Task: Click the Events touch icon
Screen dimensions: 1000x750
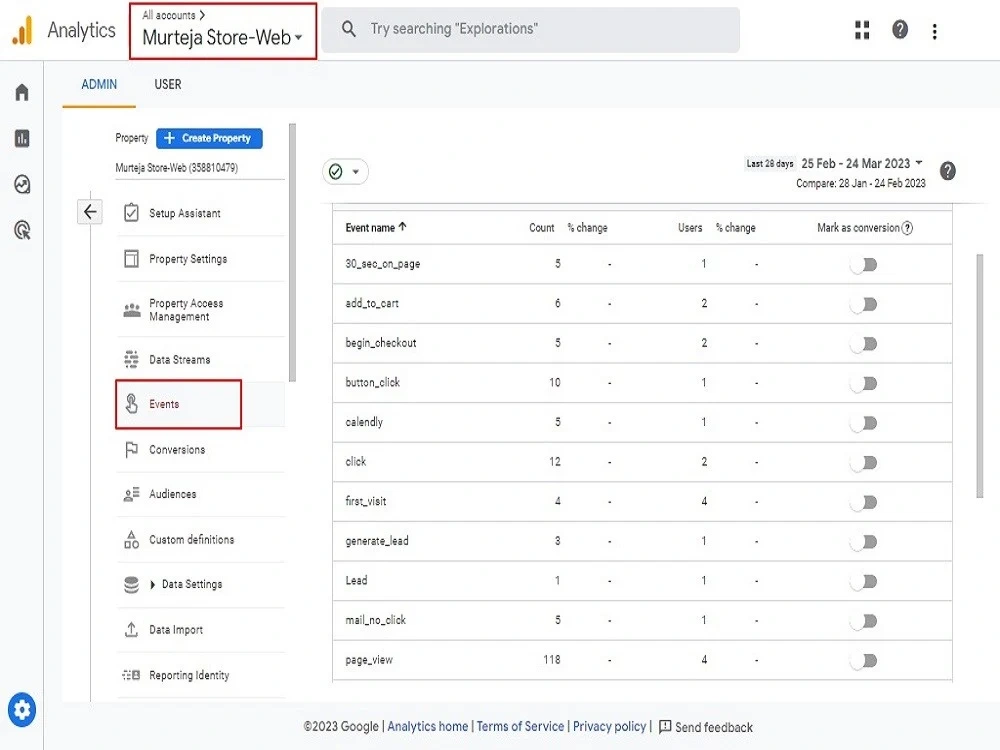Action: [131, 403]
